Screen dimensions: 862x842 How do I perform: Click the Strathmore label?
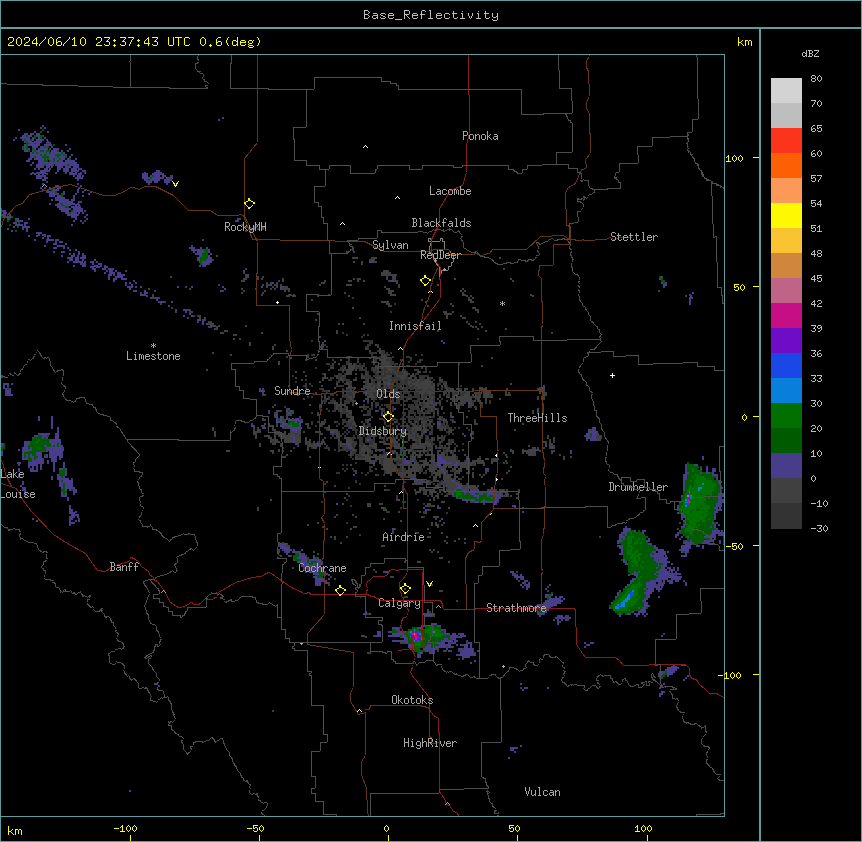tap(516, 608)
